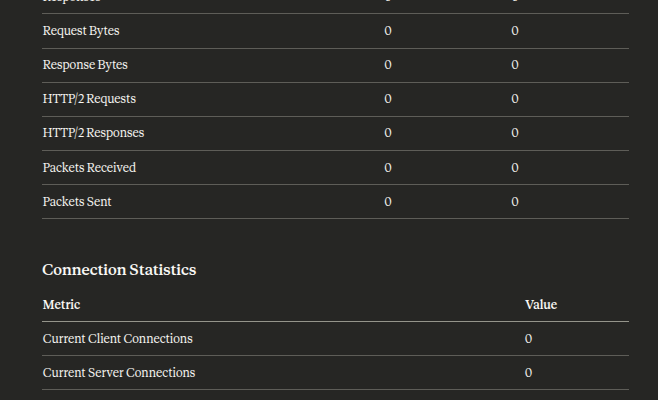Viewport: 658px width, 400px height.
Task: Click the right value in Request Bytes row
Action: [x=515, y=31]
